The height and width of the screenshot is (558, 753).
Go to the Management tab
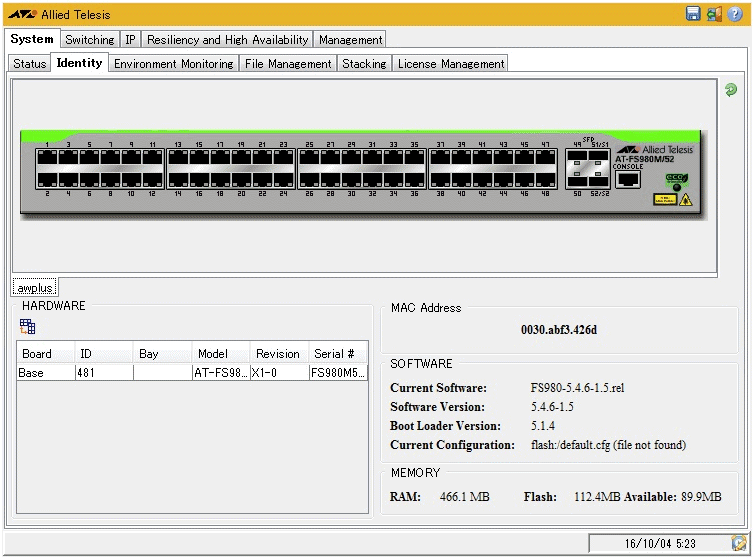tap(350, 40)
